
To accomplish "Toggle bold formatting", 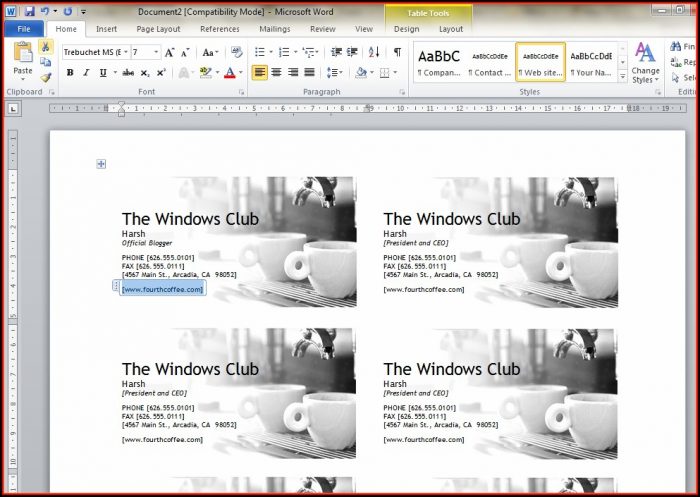I will [70, 73].
